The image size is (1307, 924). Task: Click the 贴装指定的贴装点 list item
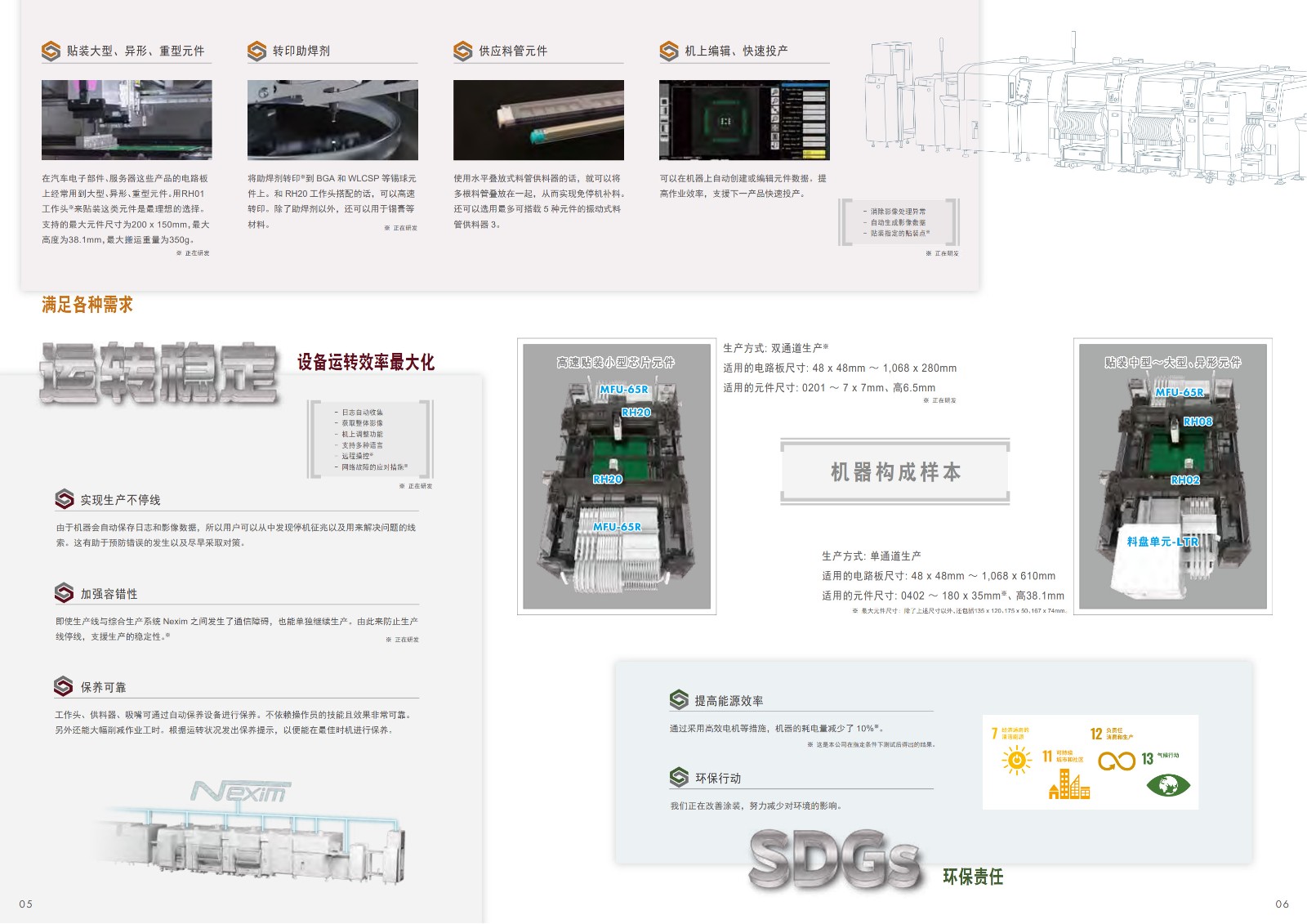tap(899, 234)
